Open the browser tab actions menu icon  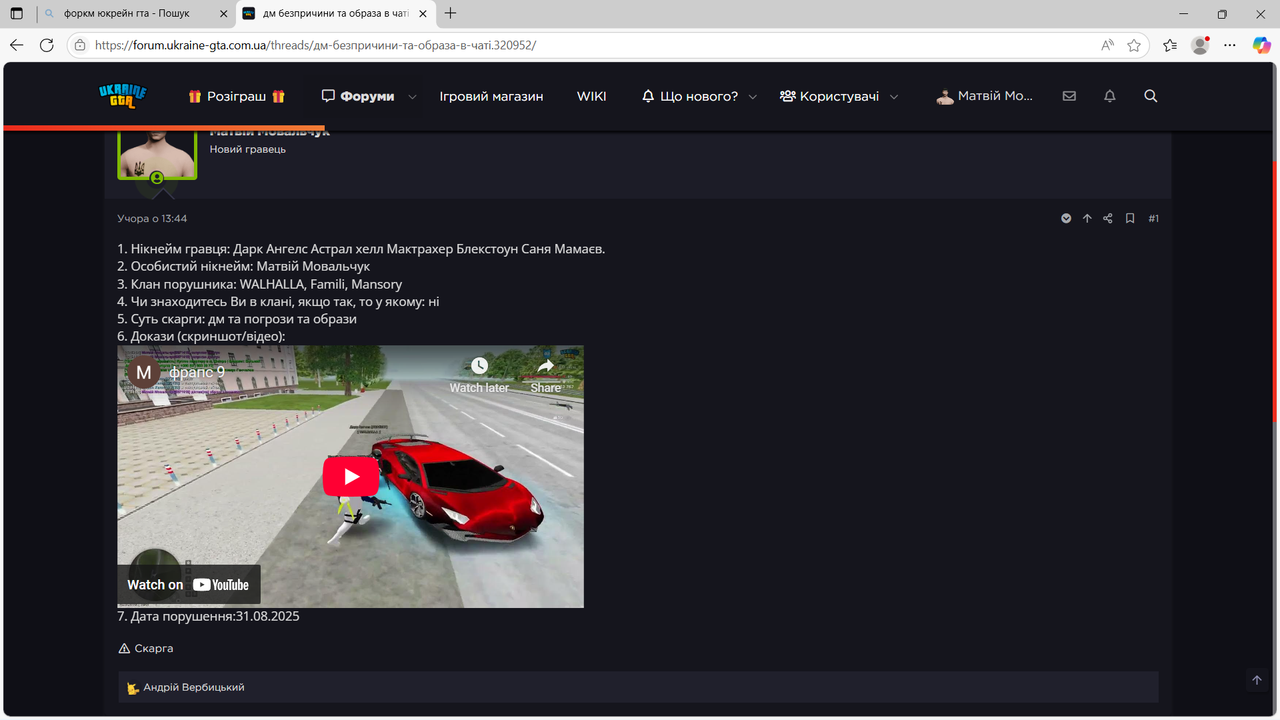click(16, 14)
